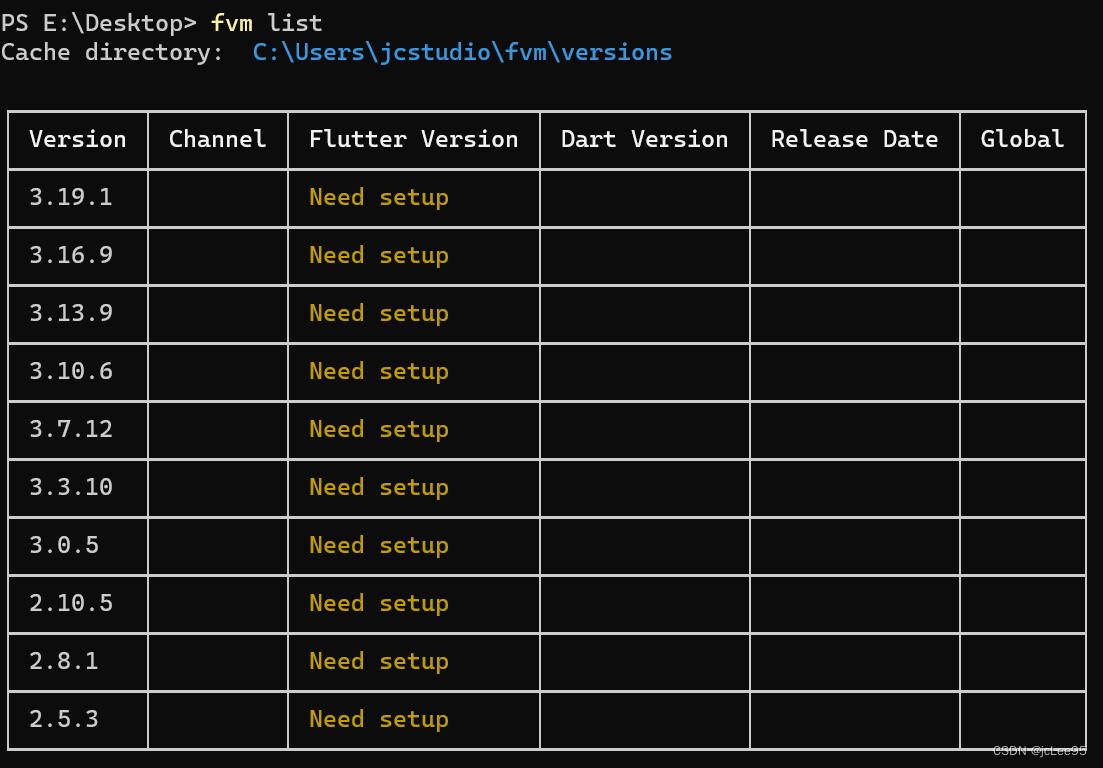Click the Version column header

(x=77, y=139)
